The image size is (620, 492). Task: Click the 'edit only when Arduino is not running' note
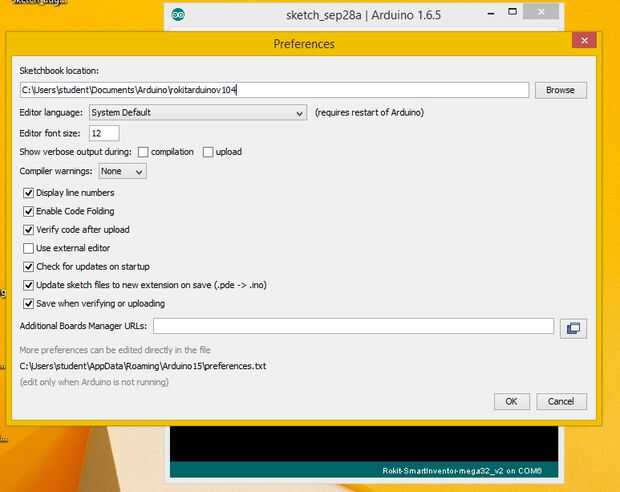tap(94, 382)
